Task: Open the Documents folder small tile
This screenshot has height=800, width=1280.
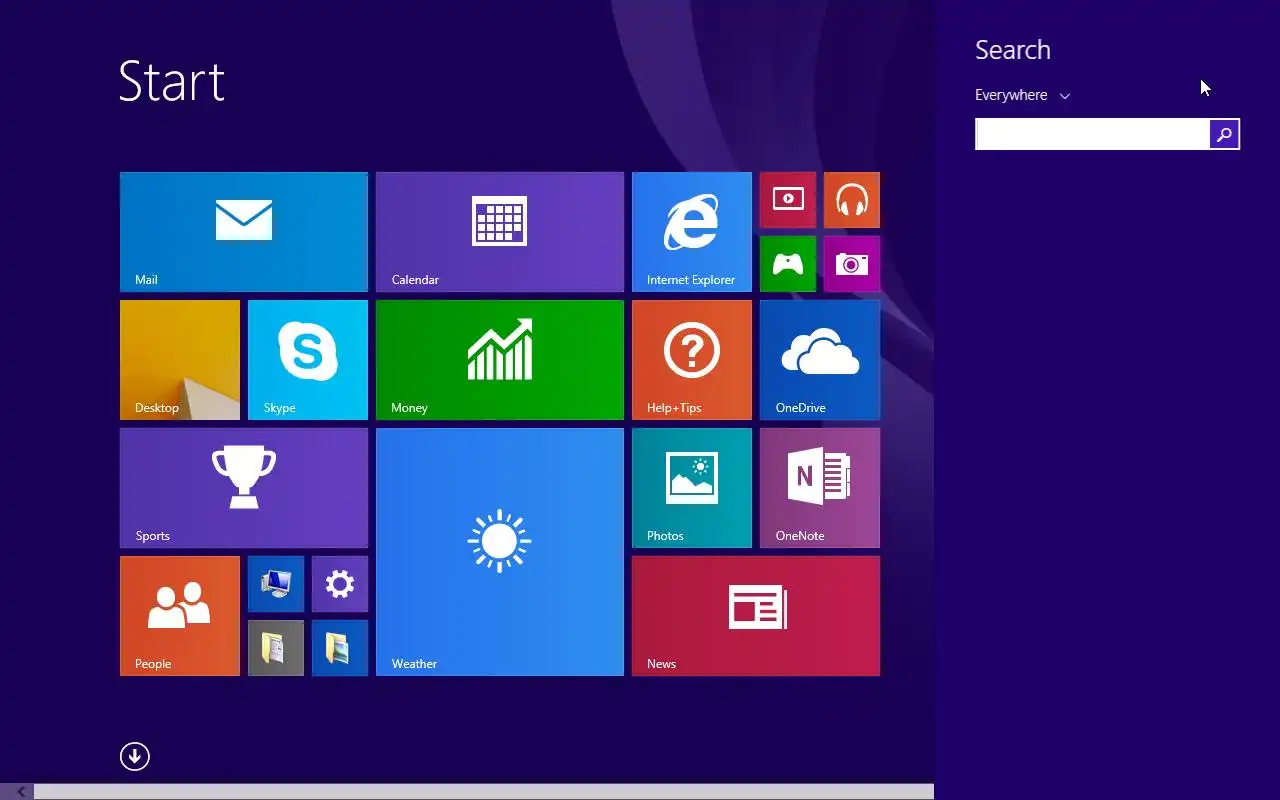Action: click(x=276, y=648)
